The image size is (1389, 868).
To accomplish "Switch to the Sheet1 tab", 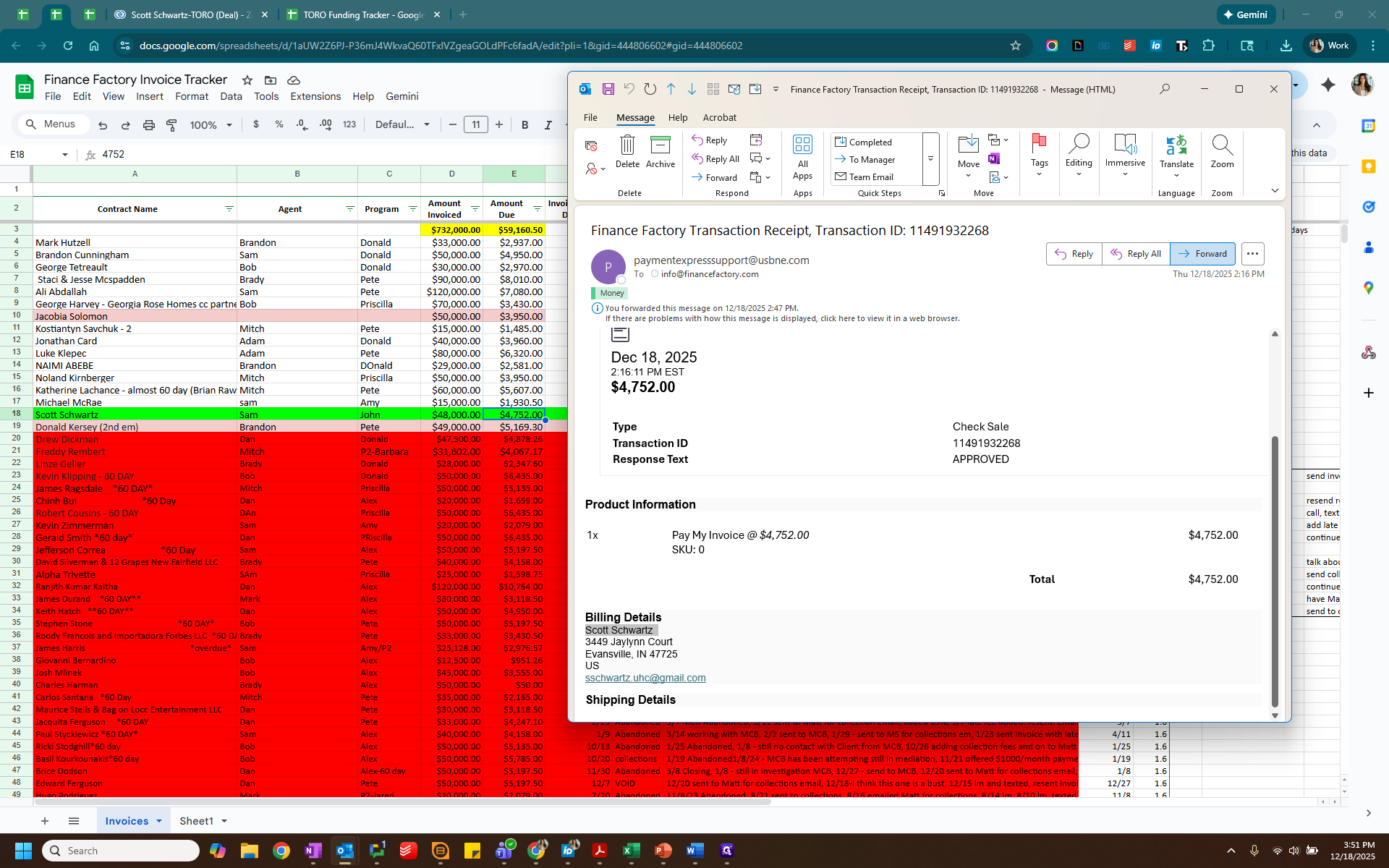I will [196, 821].
